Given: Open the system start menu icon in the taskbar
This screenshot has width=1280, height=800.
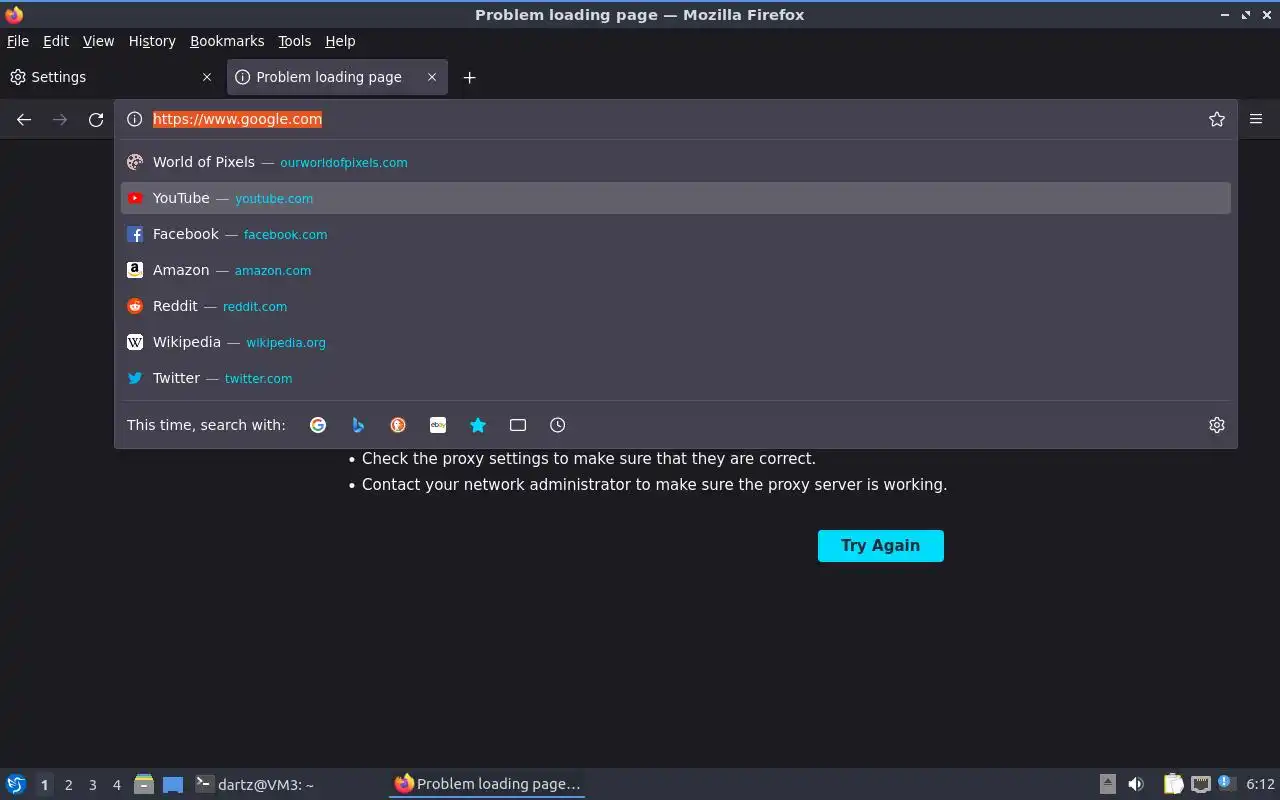Looking at the screenshot, I should (x=16, y=784).
